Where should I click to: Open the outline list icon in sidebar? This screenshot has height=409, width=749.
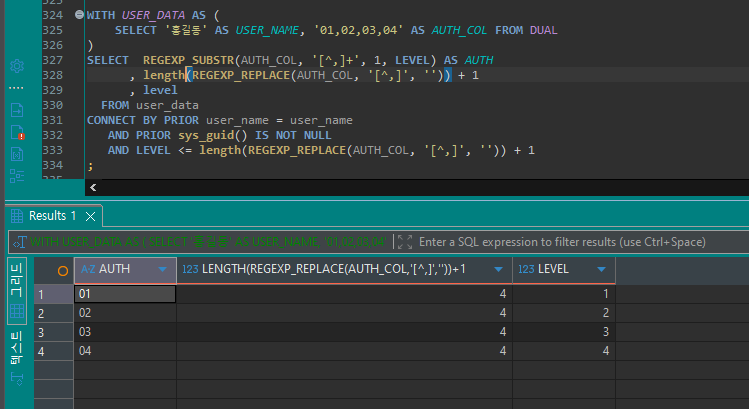17,175
